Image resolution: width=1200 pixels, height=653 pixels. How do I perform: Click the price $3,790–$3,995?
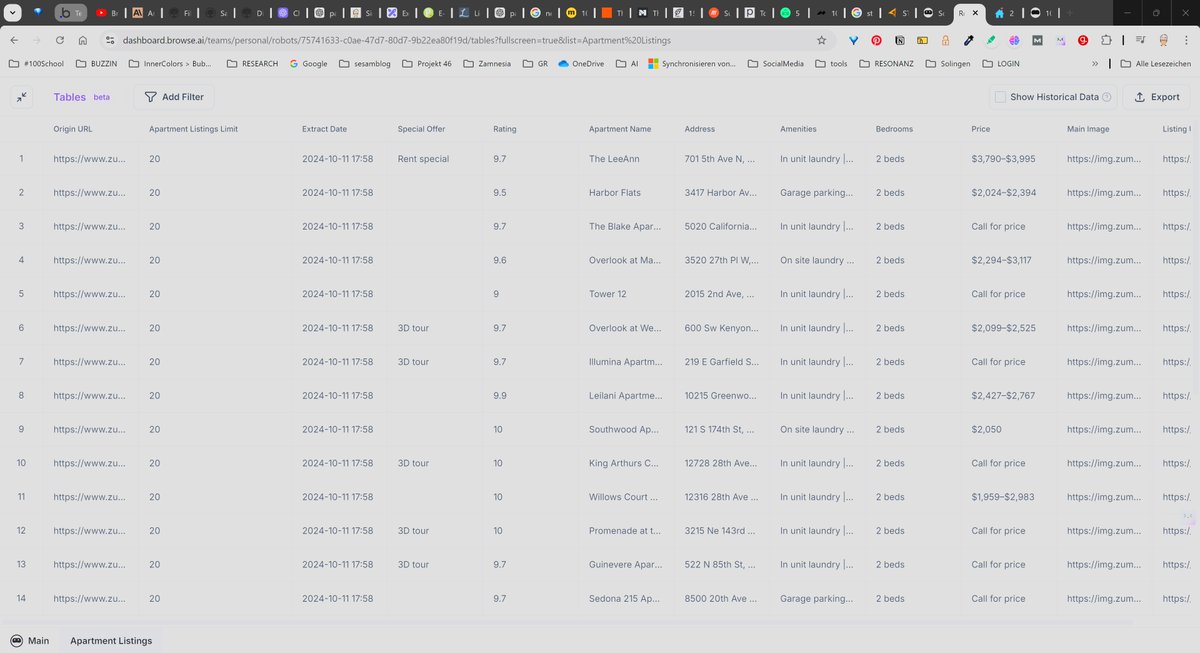(1003, 159)
